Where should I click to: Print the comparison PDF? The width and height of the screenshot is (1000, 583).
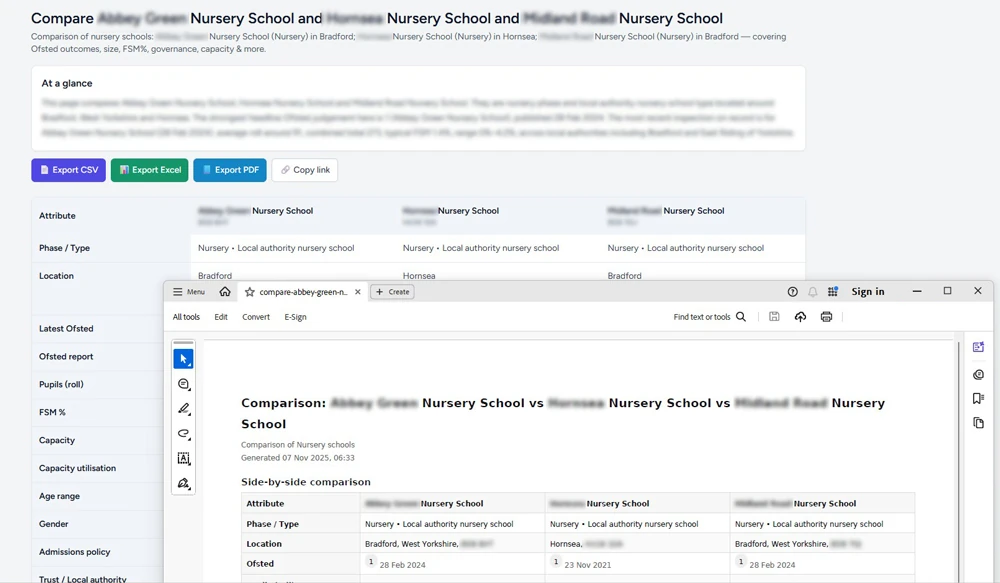click(826, 316)
